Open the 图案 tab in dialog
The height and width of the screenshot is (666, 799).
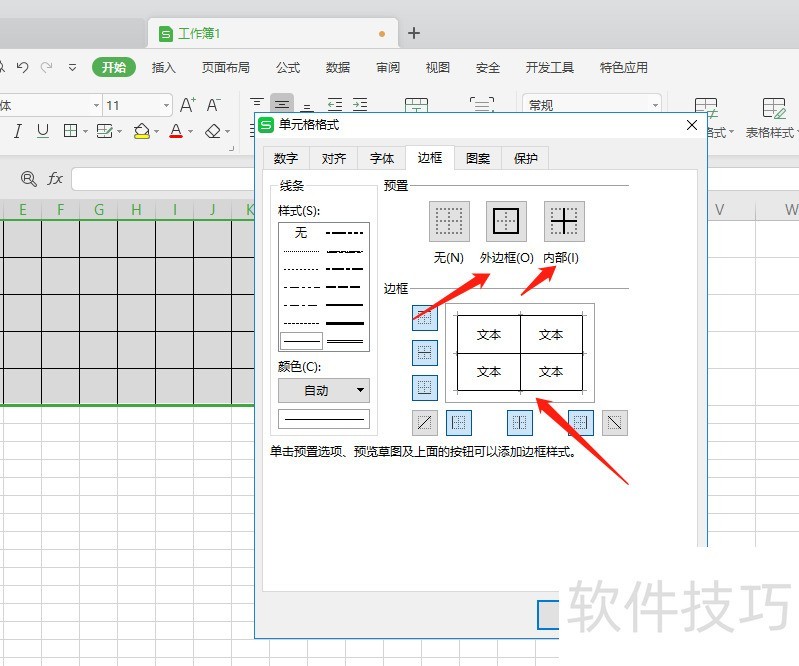pyautogui.click(x=478, y=158)
